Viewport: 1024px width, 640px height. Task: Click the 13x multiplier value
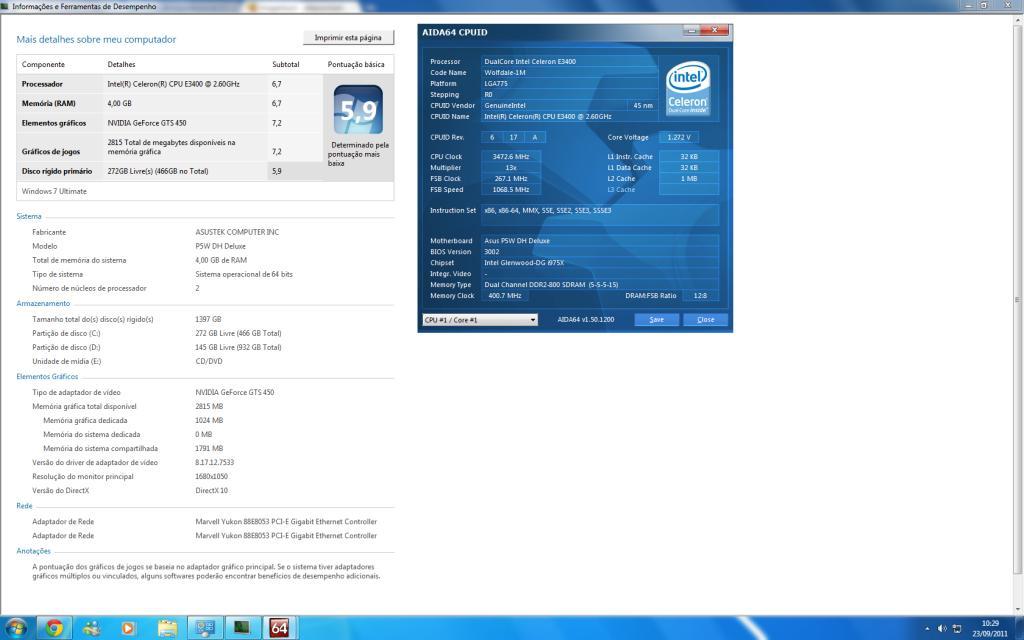coord(511,168)
